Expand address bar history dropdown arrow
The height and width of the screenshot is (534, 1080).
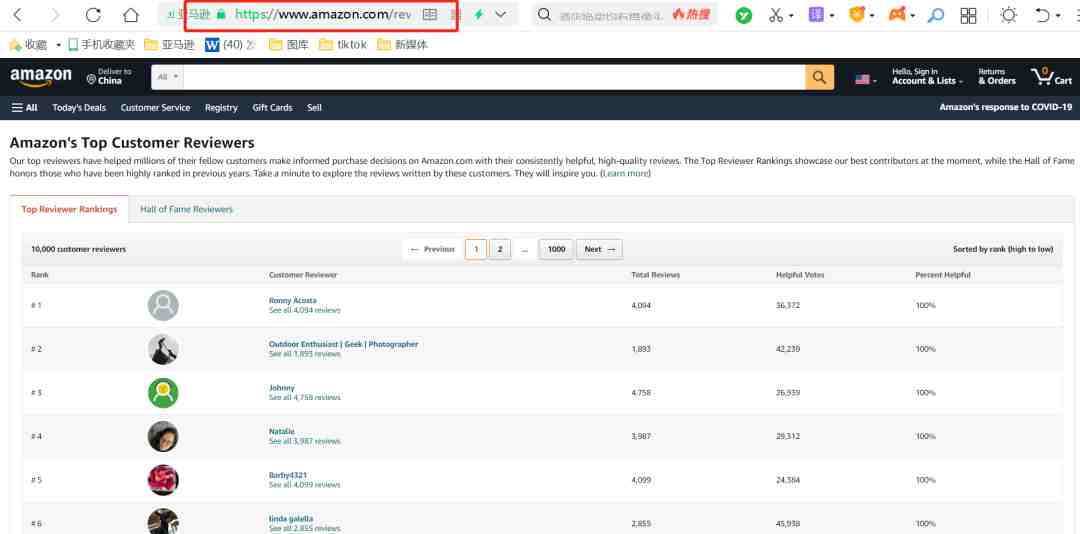501,14
